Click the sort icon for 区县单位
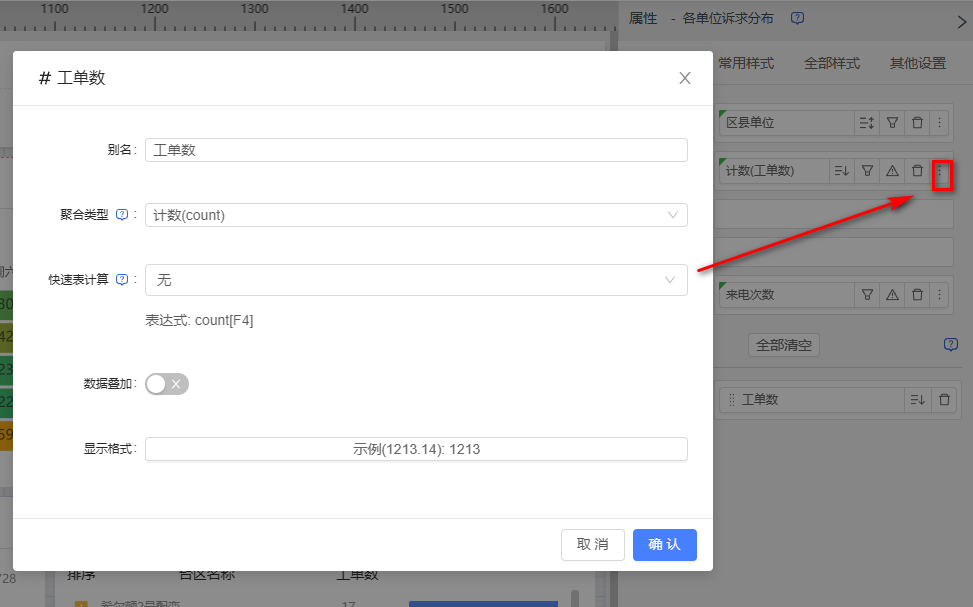The image size is (973, 607). (x=867, y=123)
